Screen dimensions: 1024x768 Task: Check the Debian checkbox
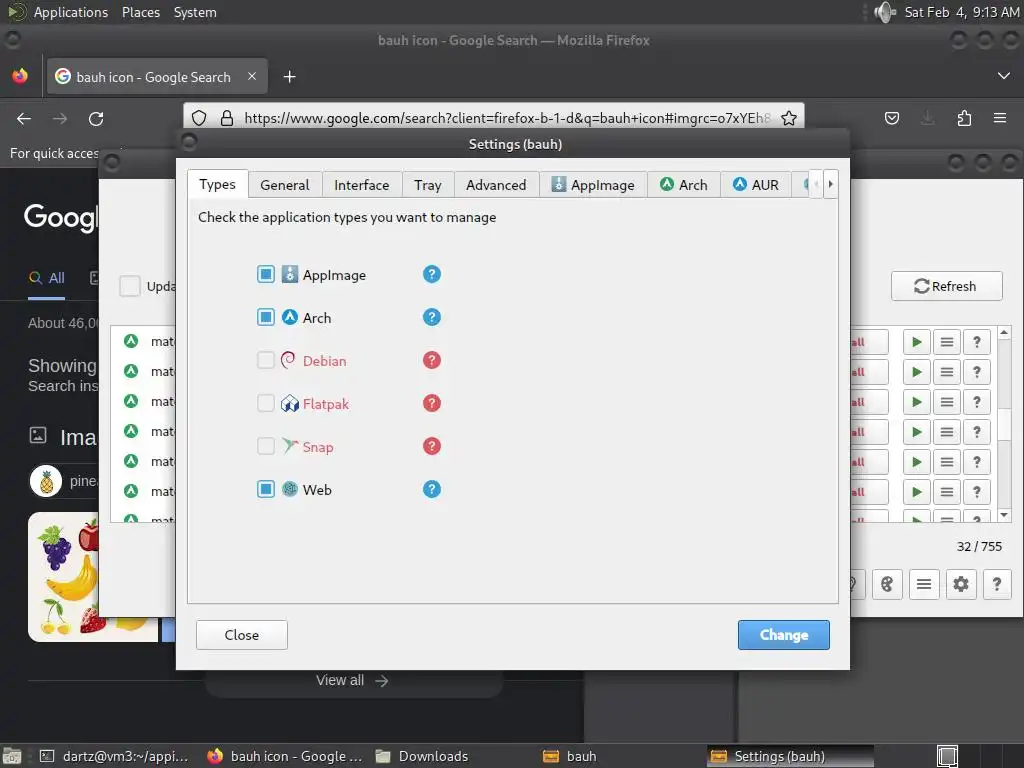266,360
